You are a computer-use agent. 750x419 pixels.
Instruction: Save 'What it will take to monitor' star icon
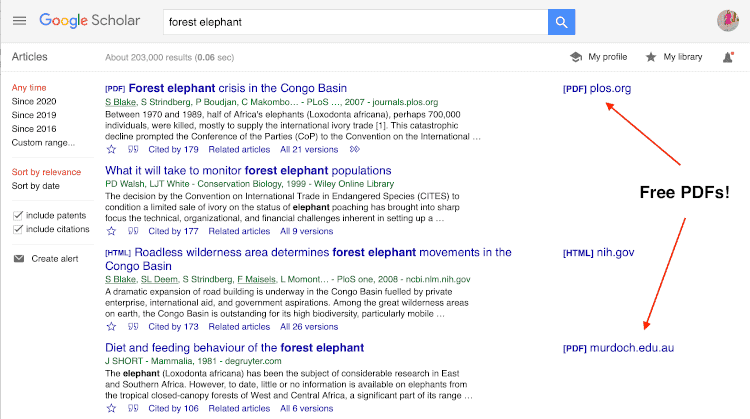coord(111,231)
